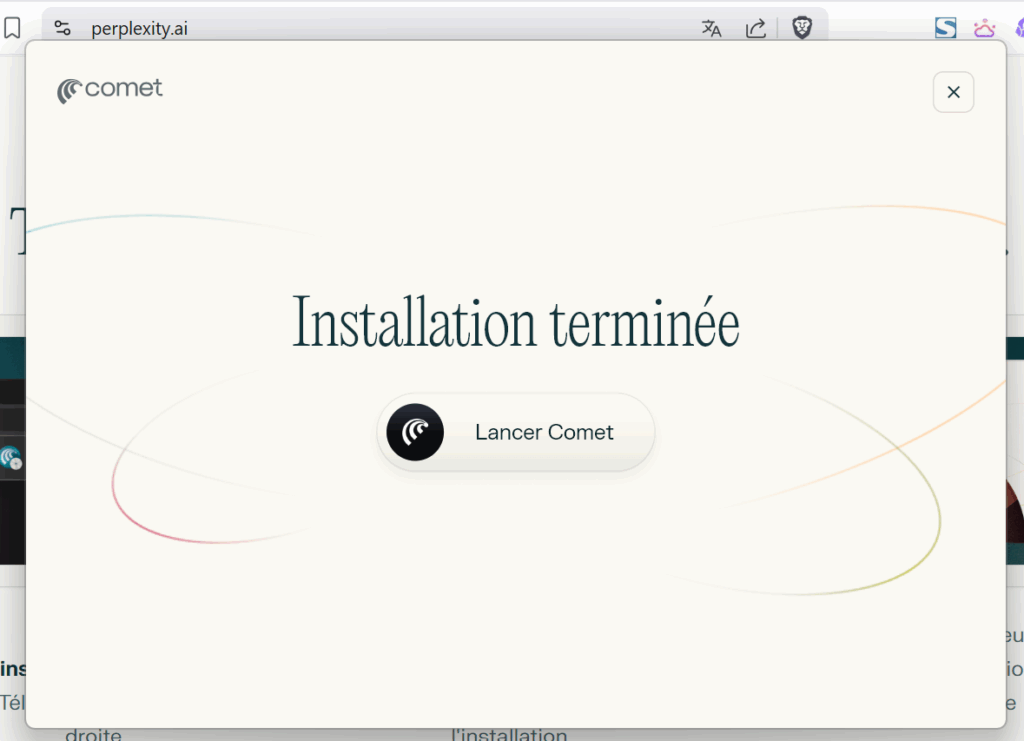Click the Comet logo in the dialog header

coord(110,90)
